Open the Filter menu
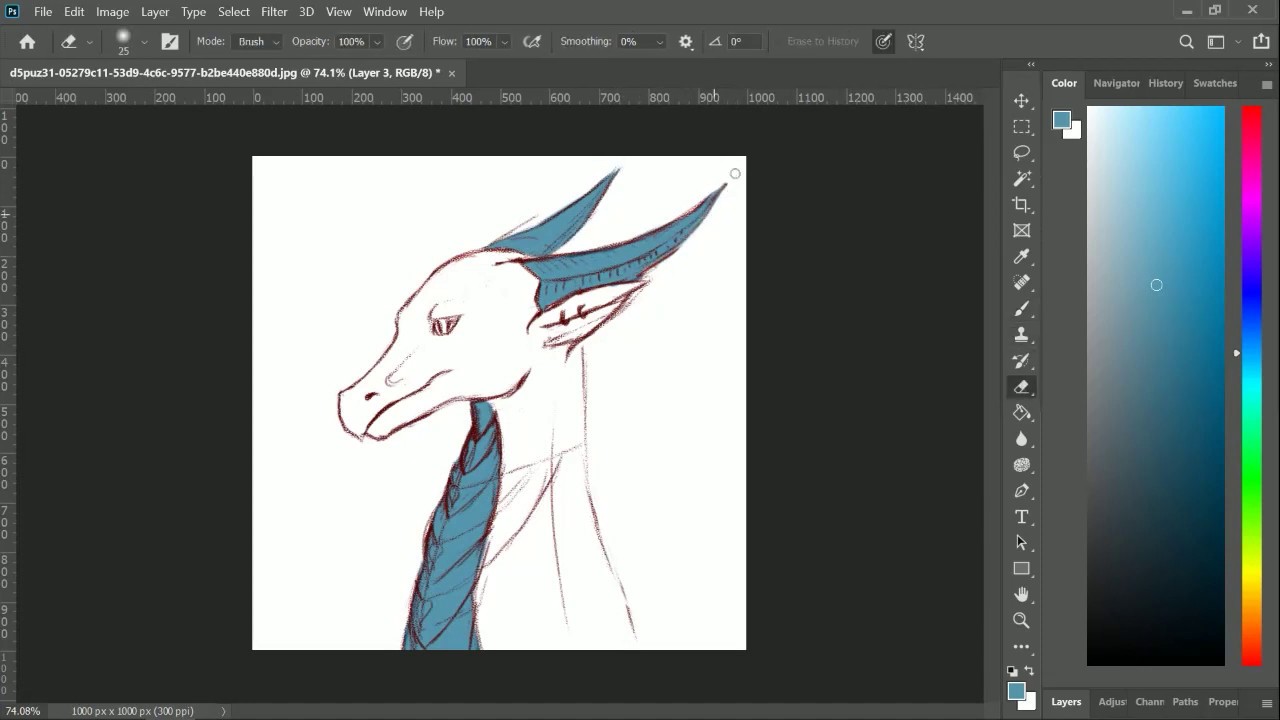Screen dimensions: 1280x720 (x=274, y=12)
